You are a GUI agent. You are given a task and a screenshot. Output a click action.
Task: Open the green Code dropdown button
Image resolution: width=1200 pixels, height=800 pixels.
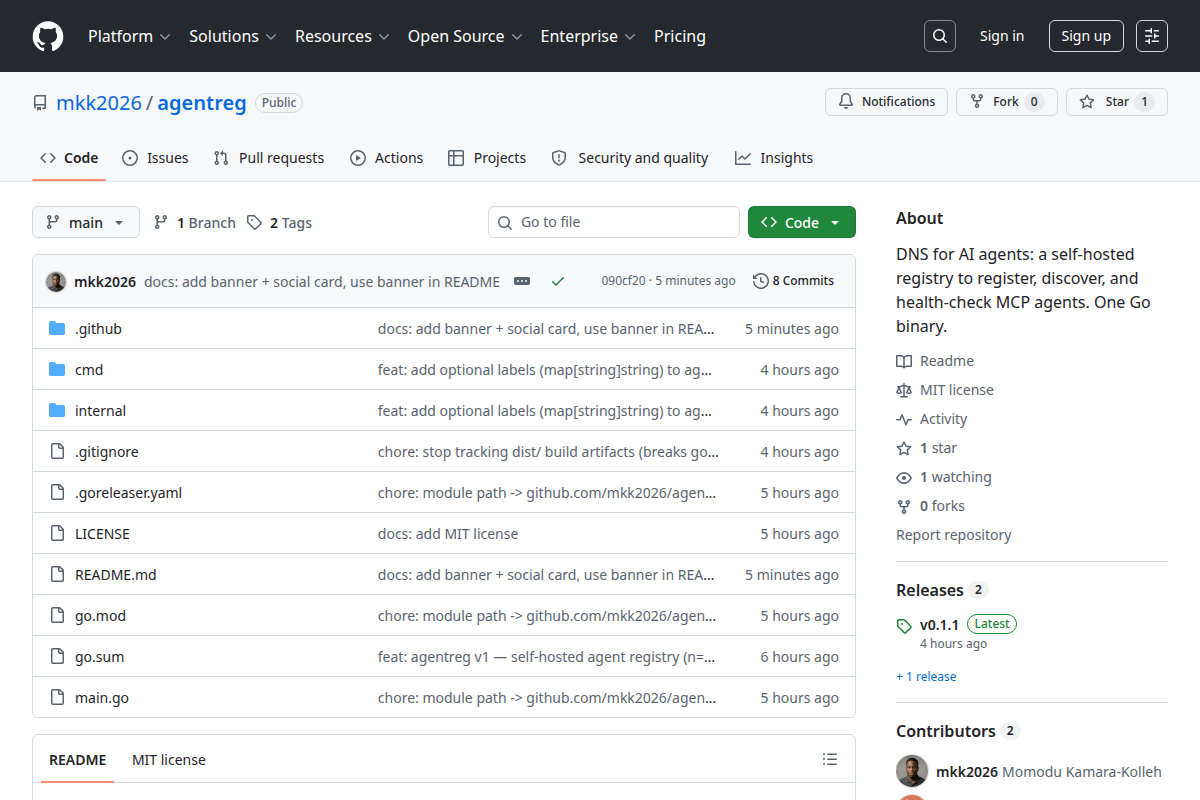(802, 222)
